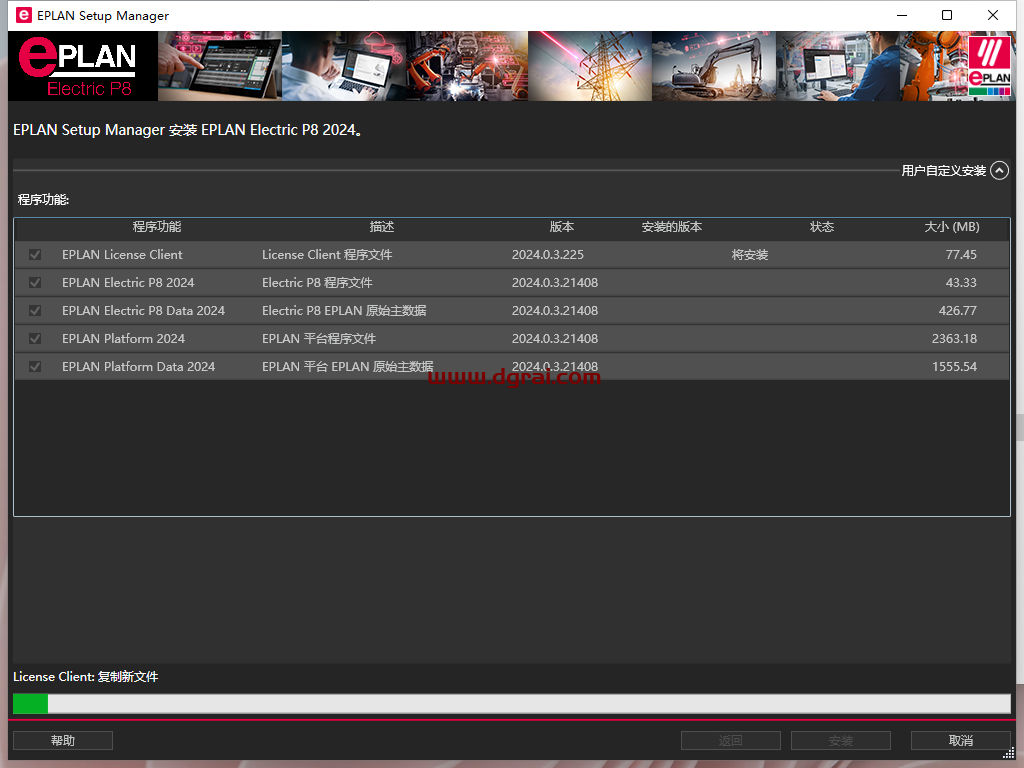This screenshot has width=1024, height=768.
Task: Toggle the EPLAN License Client checkbox
Action: point(35,255)
